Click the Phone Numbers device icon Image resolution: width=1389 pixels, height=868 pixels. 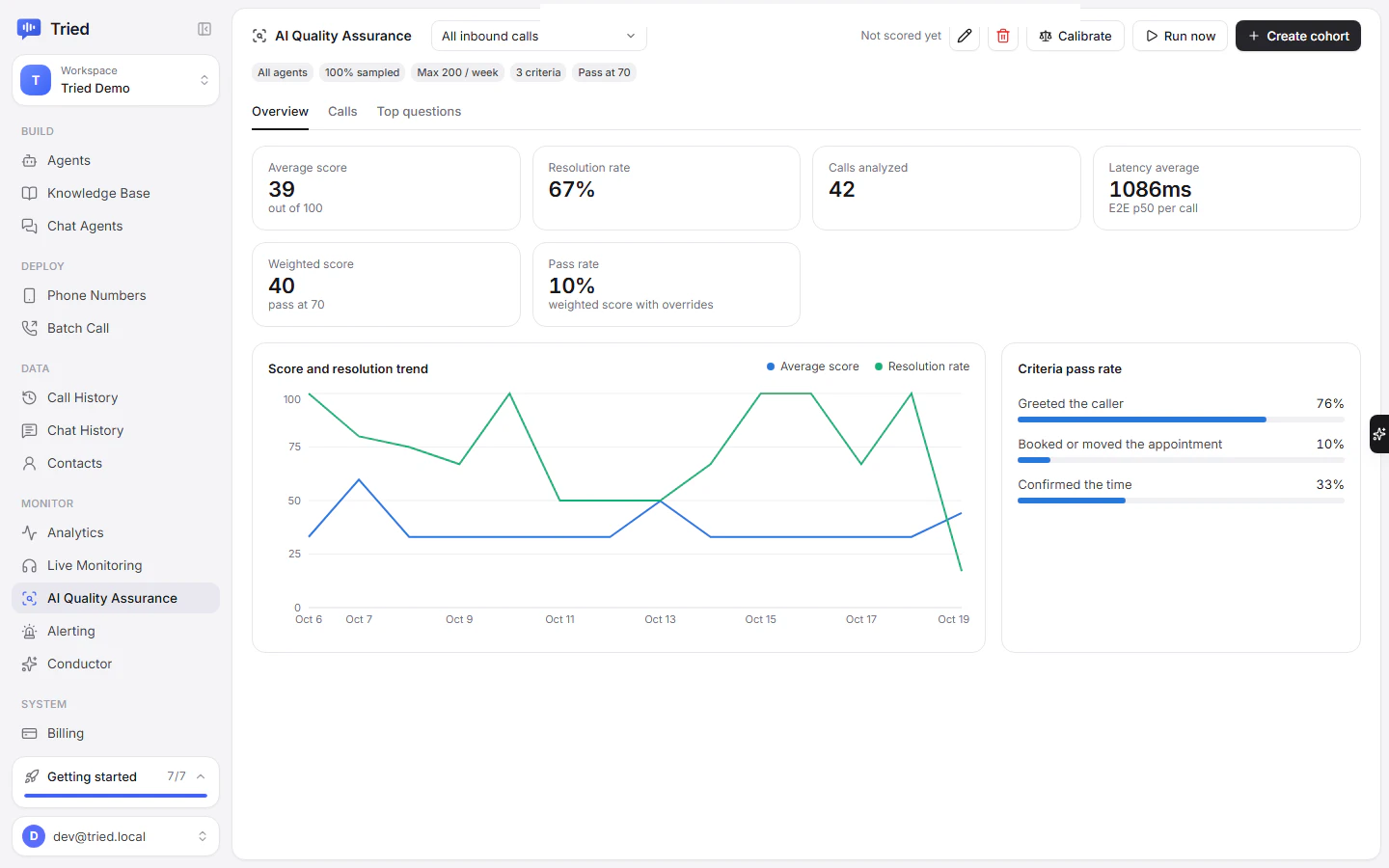pos(30,295)
